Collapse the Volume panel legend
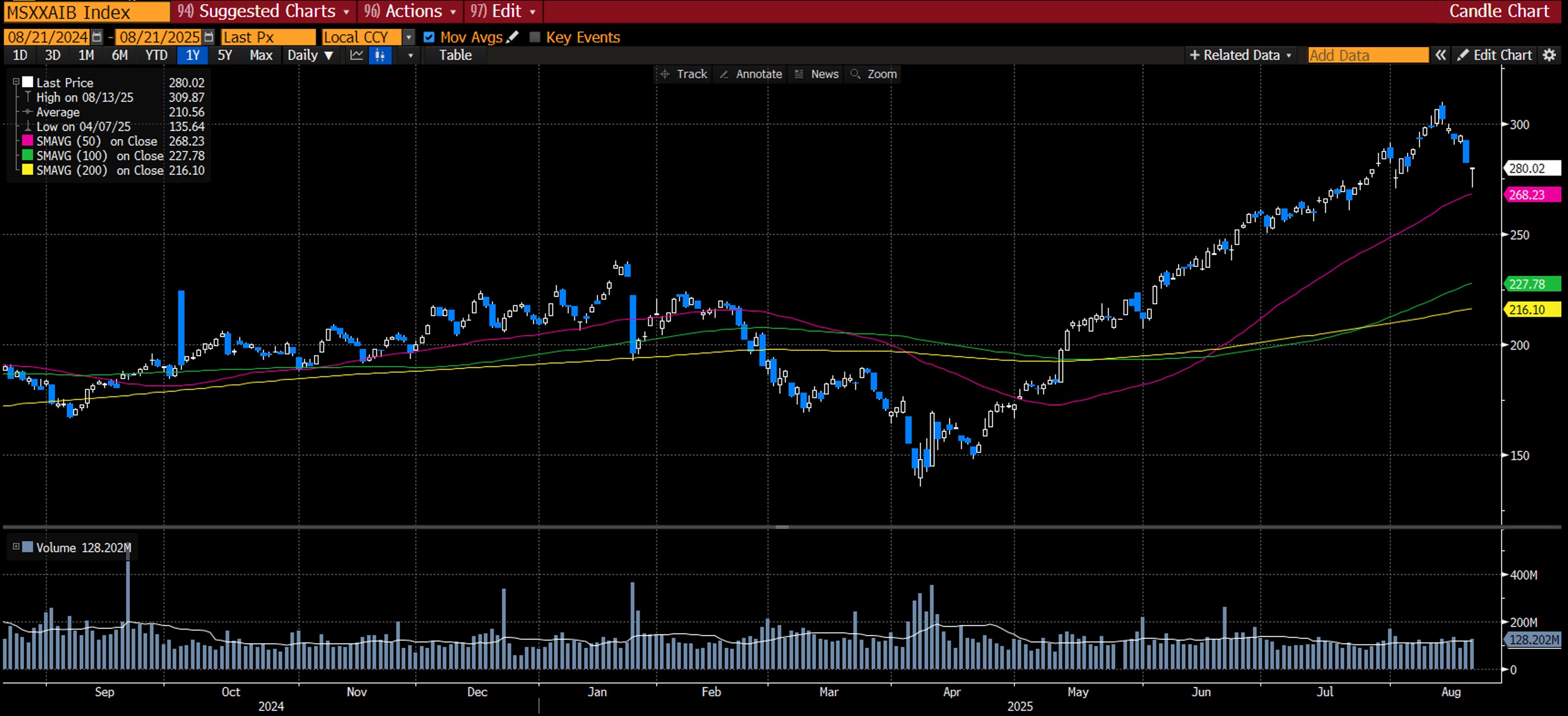1568x716 pixels. click(16, 547)
